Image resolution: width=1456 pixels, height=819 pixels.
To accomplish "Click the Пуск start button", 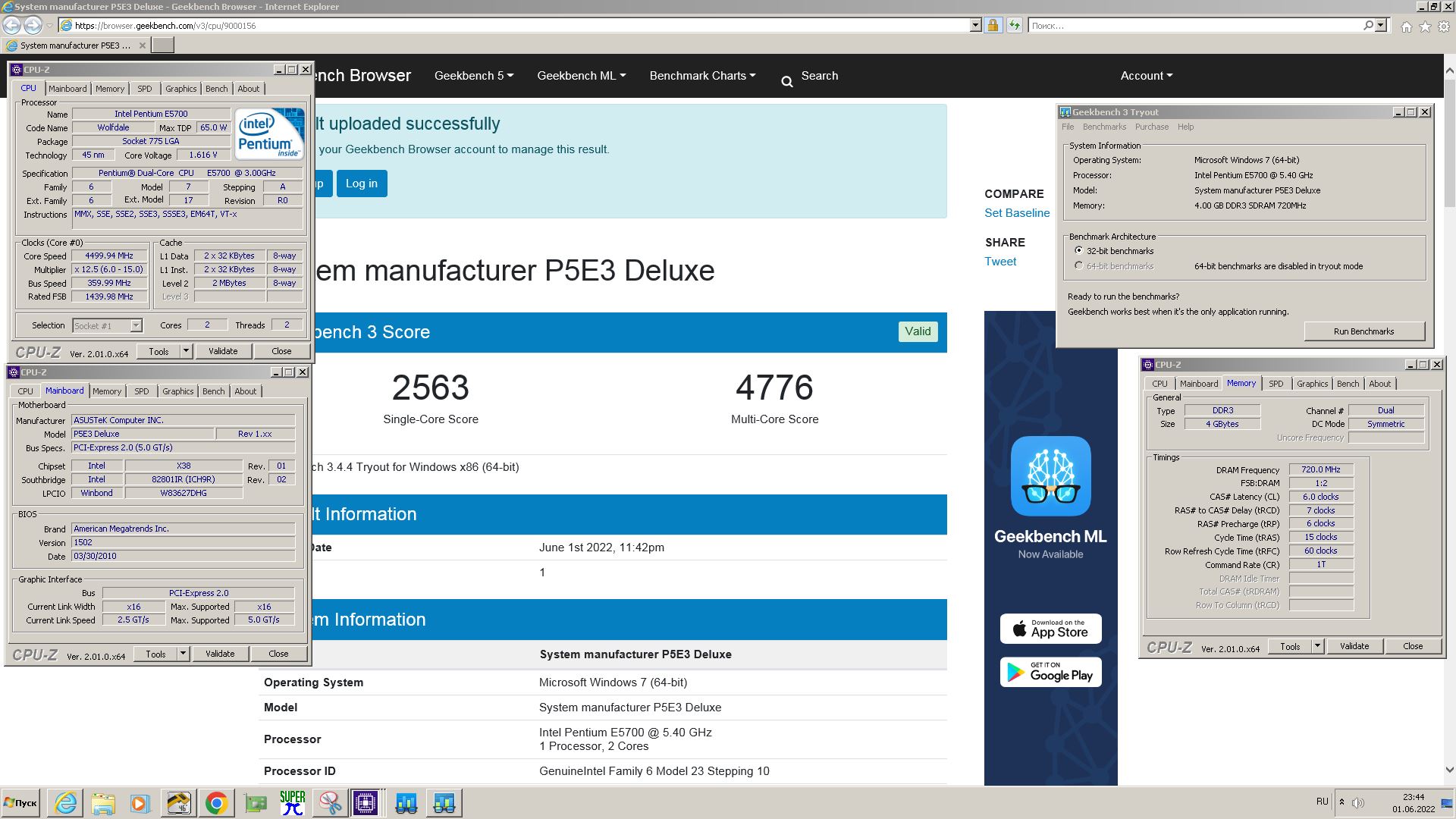I will [x=20, y=802].
